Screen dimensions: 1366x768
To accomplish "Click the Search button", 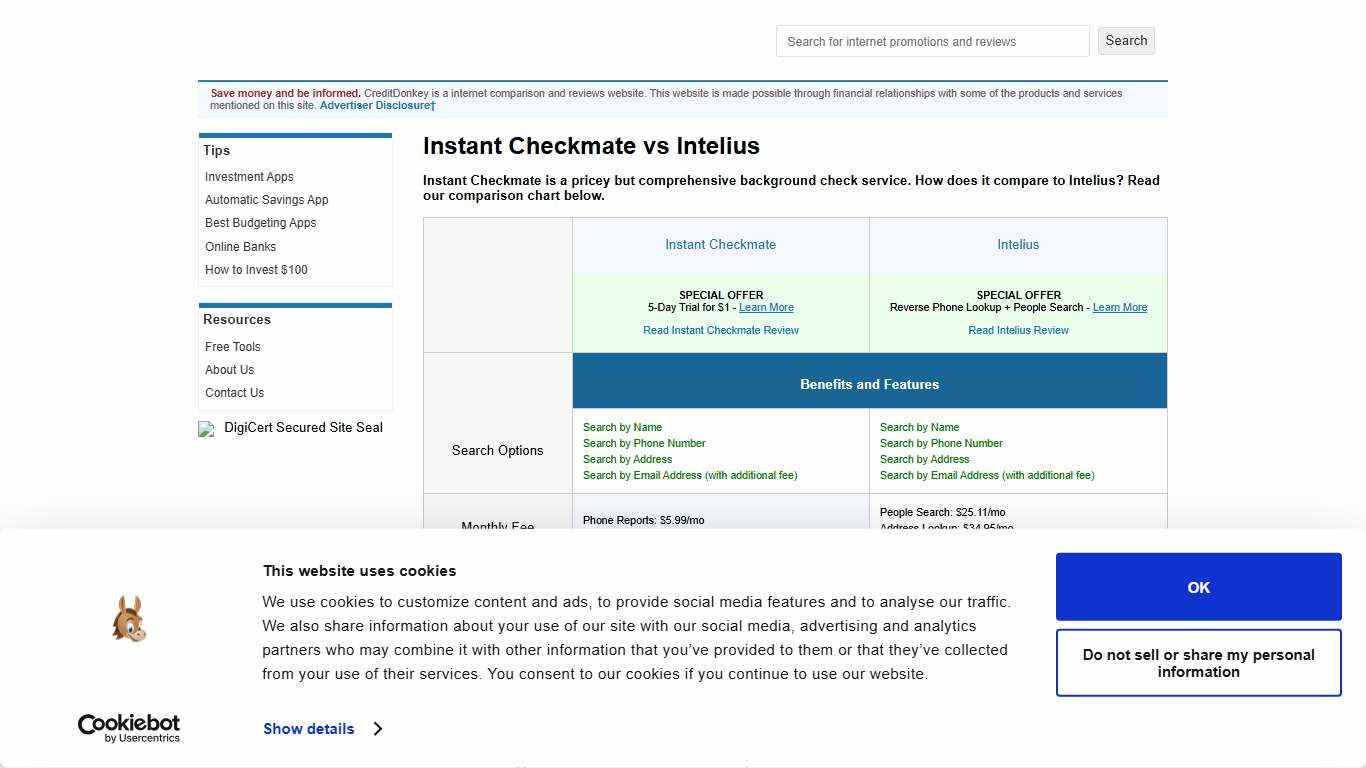I will click(1126, 40).
